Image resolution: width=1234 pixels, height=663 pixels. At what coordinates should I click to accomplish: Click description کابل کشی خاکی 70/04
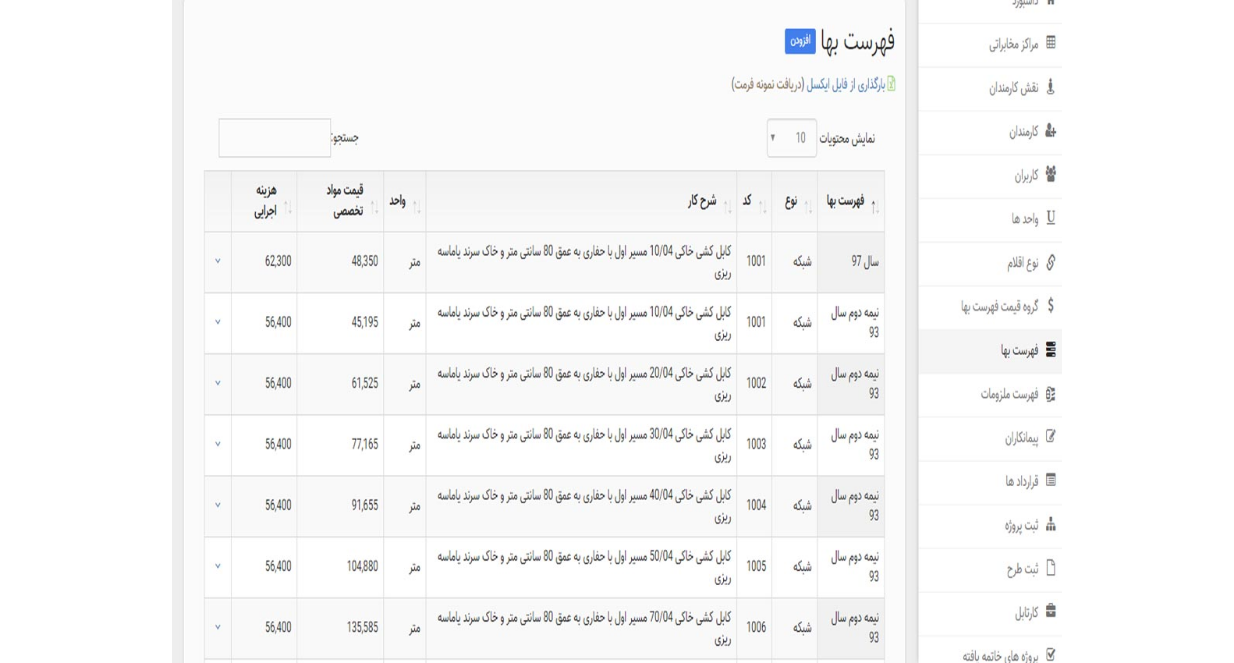point(584,627)
